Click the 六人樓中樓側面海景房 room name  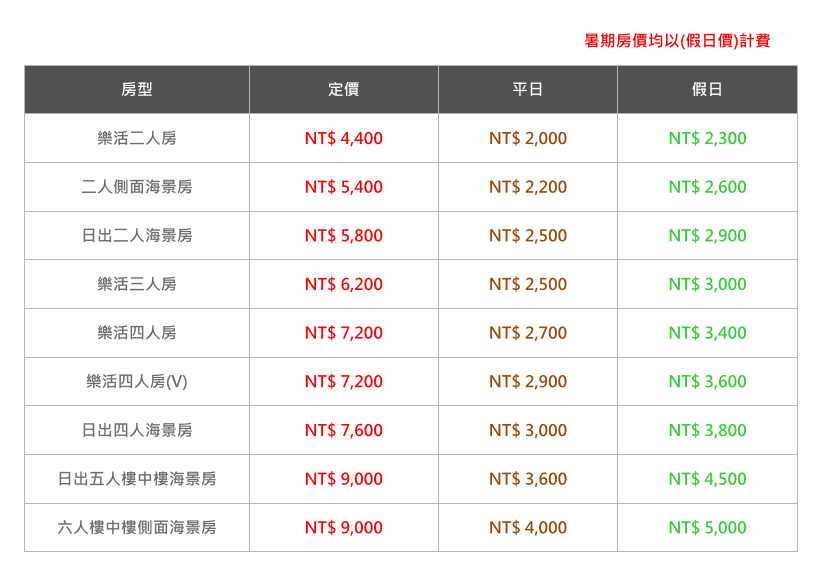click(137, 528)
